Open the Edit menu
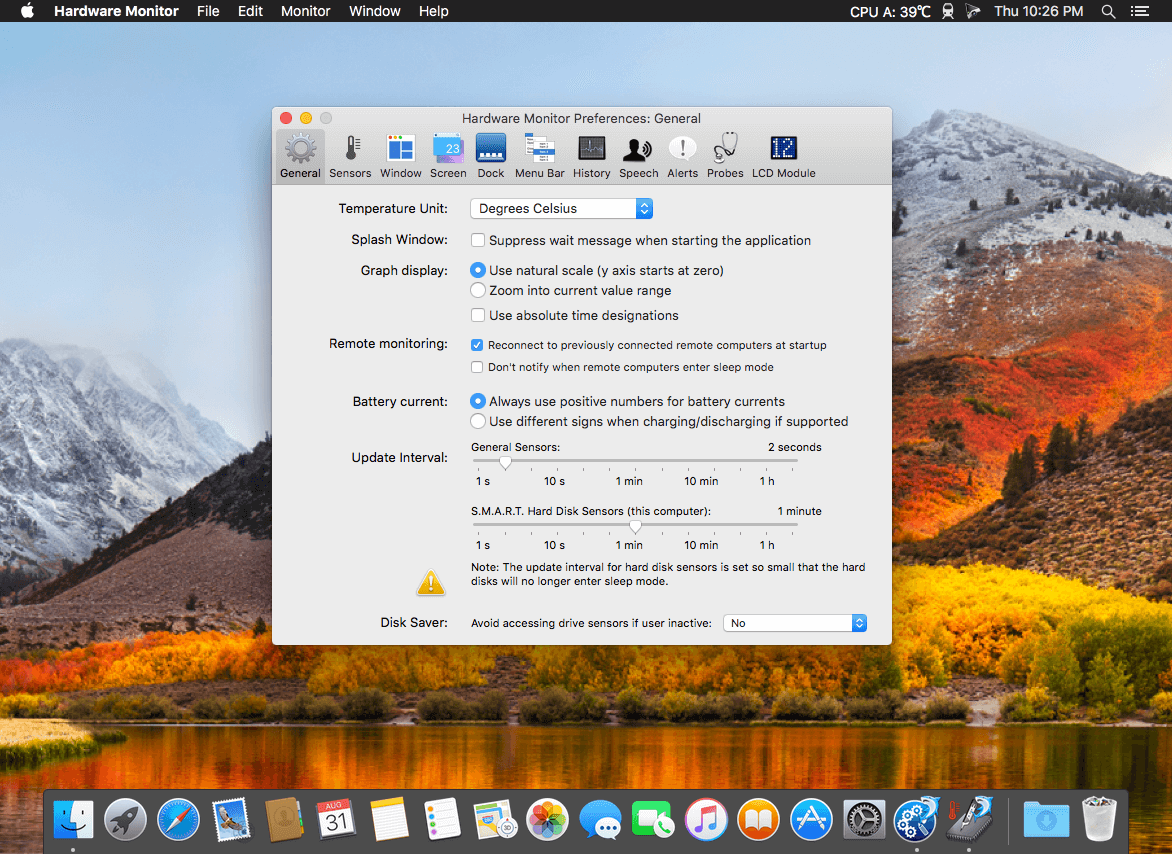 click(x=250, y=11)
